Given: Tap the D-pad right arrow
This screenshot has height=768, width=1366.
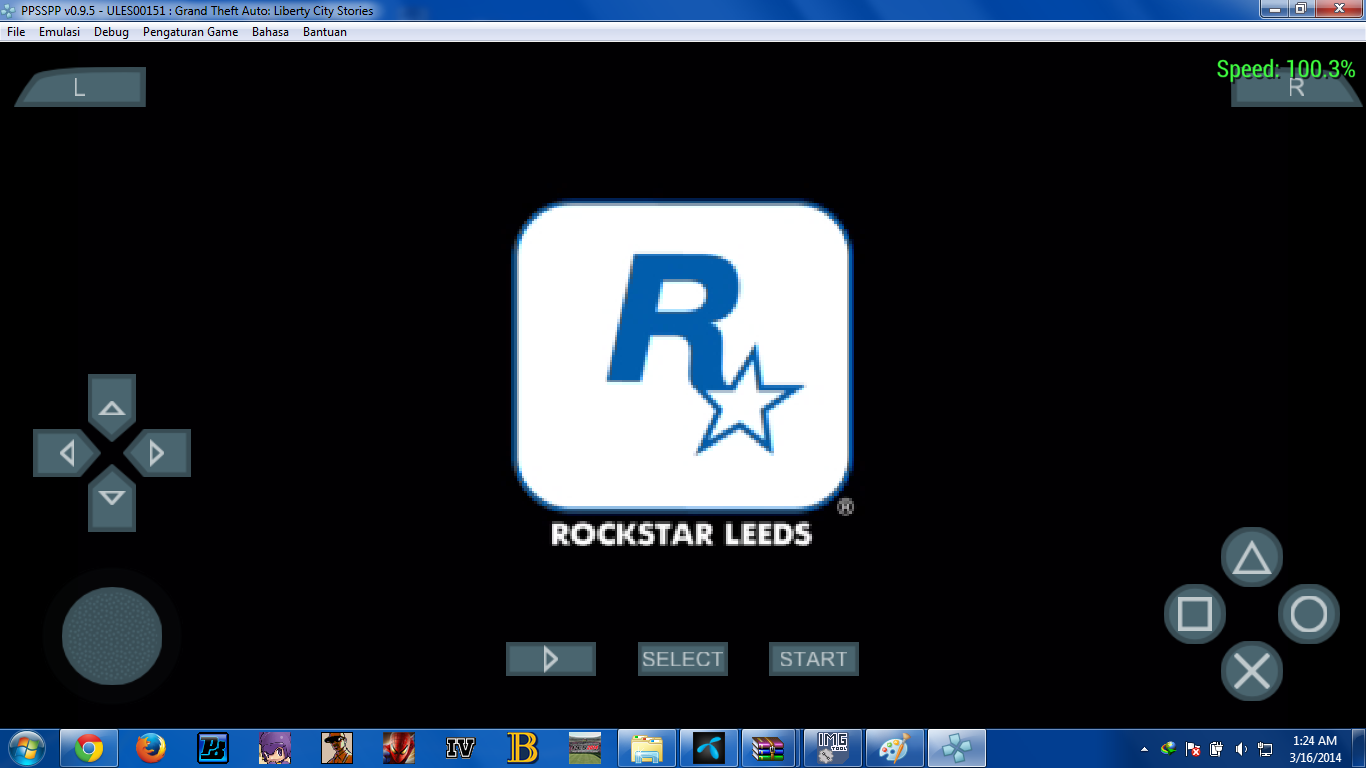Looking at the screenshot, I should coord(157,453).
